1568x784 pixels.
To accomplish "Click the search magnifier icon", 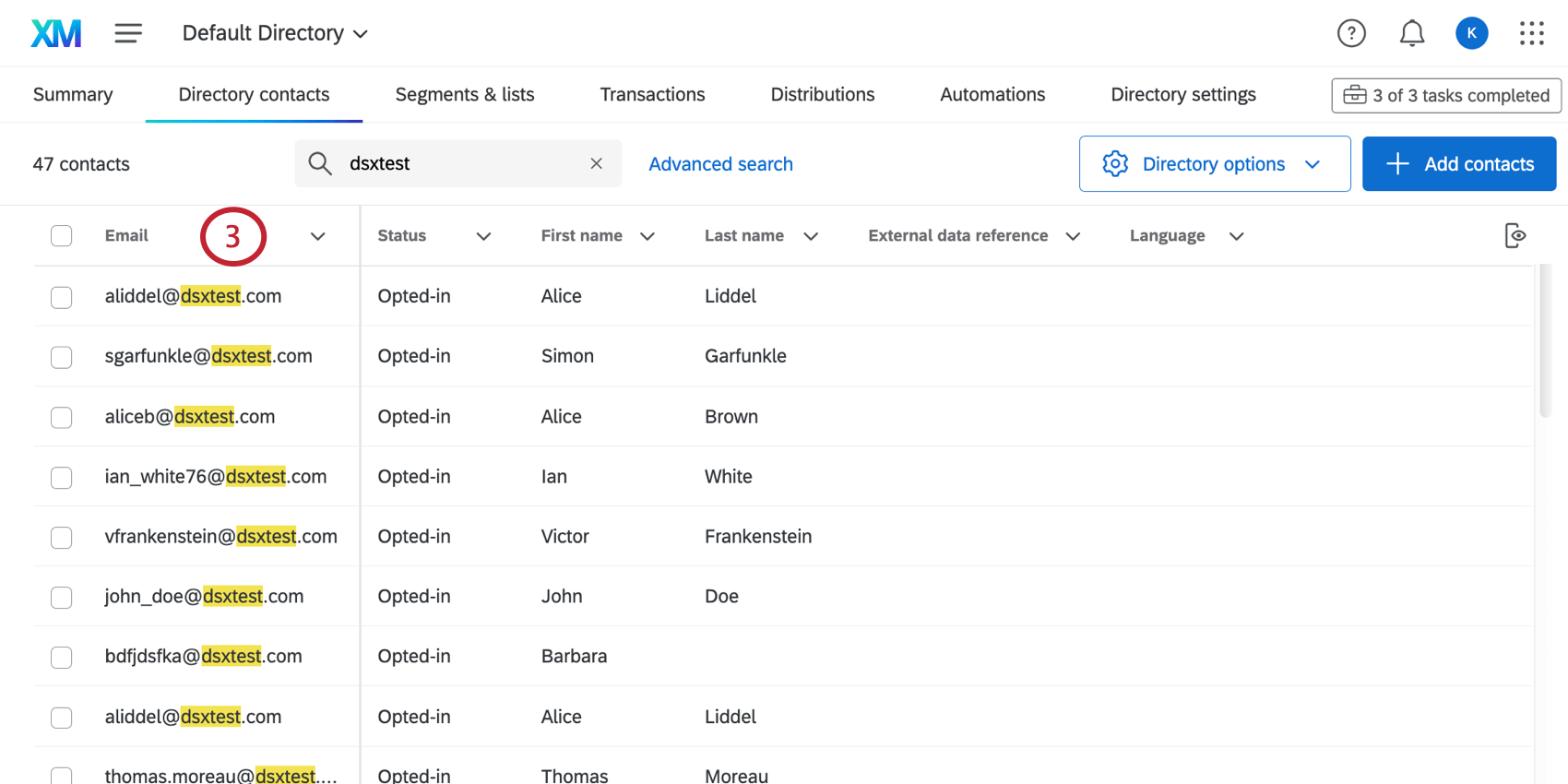I will [320, 163].
